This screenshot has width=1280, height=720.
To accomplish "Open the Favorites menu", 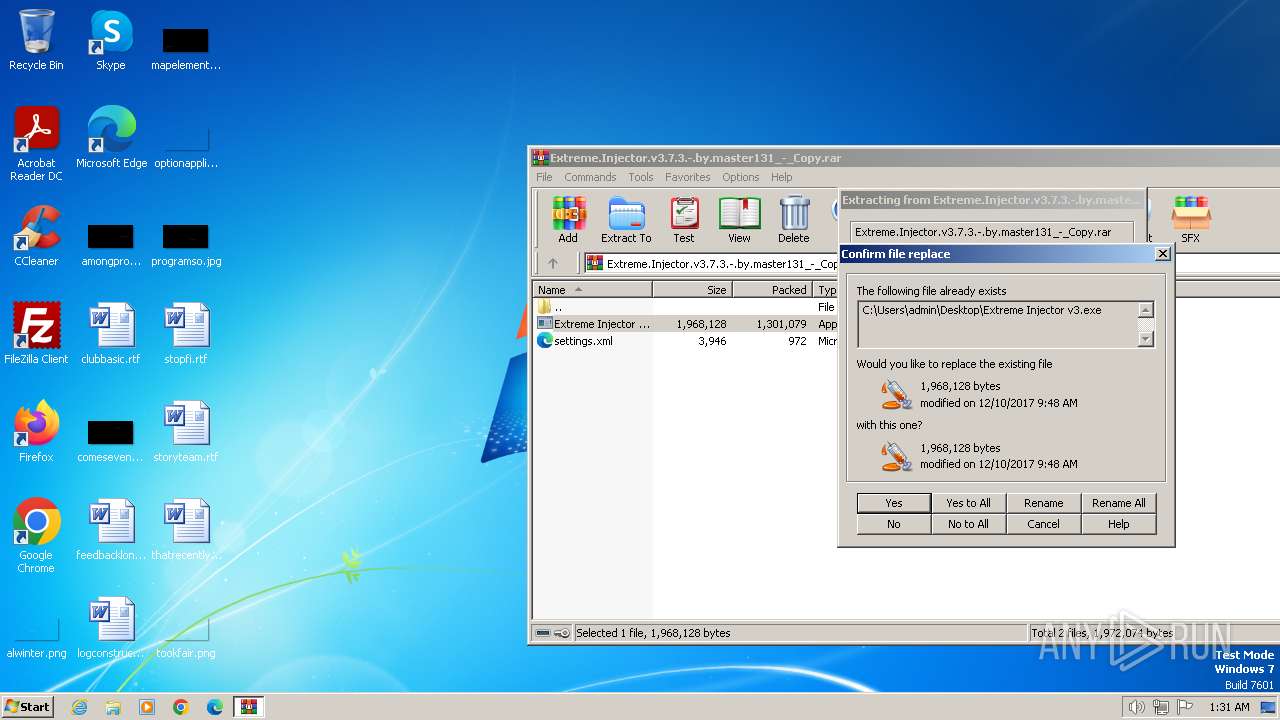I will pos(688,177).
